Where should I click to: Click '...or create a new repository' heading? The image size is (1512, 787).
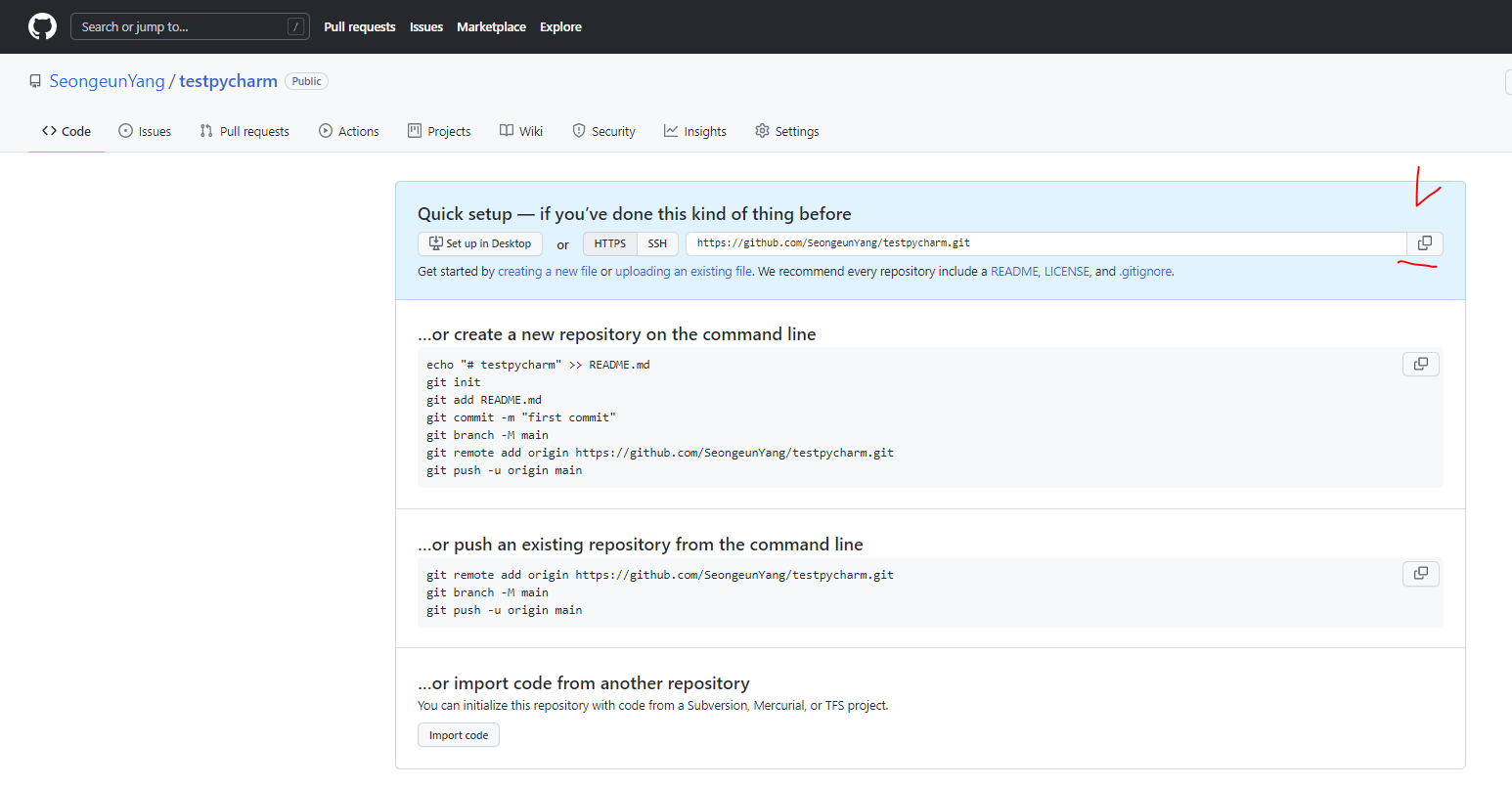pos(617,334)
